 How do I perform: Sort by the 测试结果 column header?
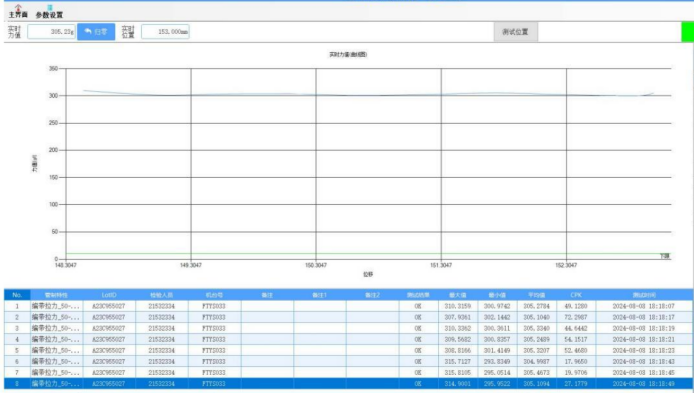pyautogui.click(x=418, y=295)
